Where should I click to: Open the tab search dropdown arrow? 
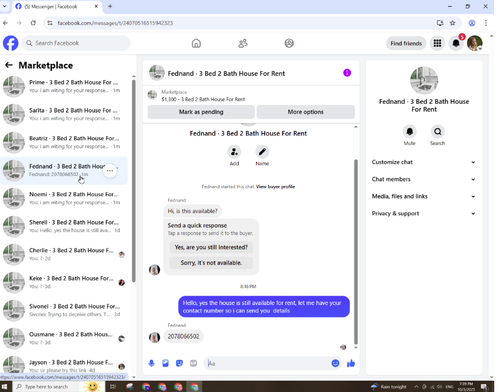coord(4,6)
